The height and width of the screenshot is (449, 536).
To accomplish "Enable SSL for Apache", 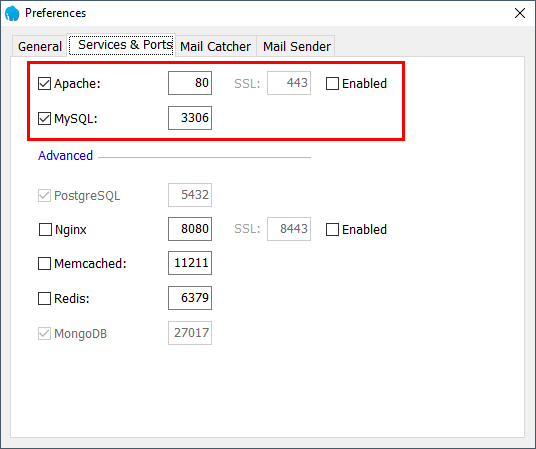I will [332, 83].
